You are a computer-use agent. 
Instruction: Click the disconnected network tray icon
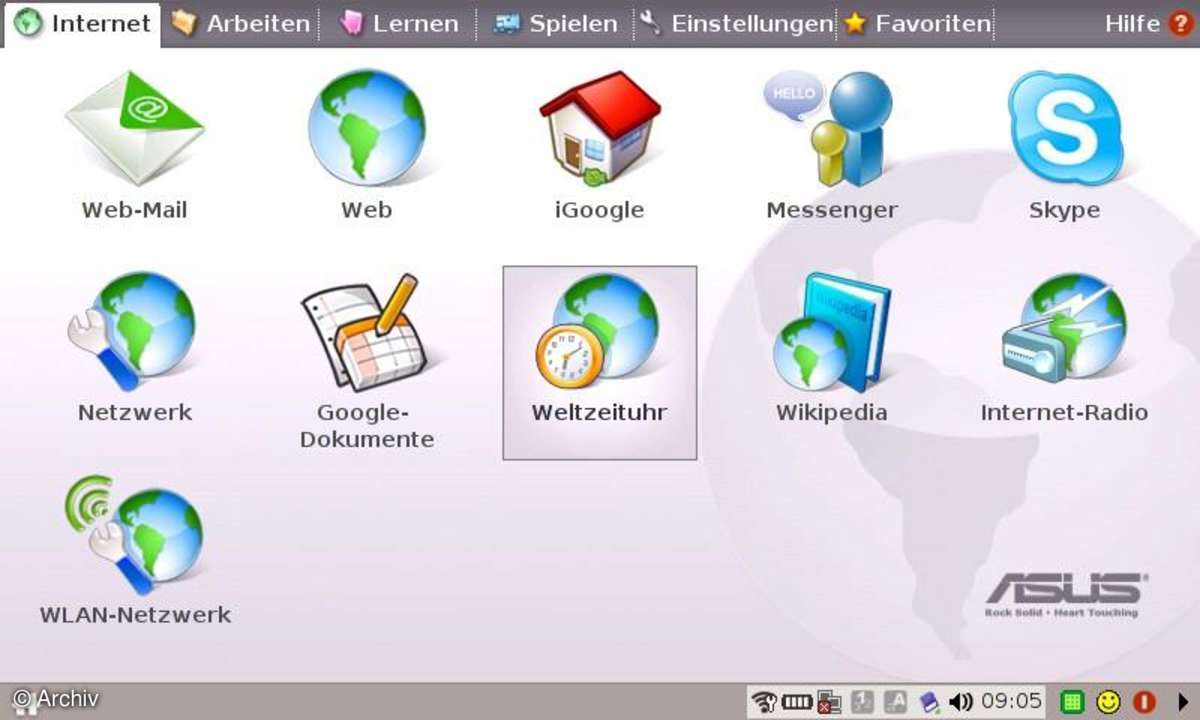point(829,701)
